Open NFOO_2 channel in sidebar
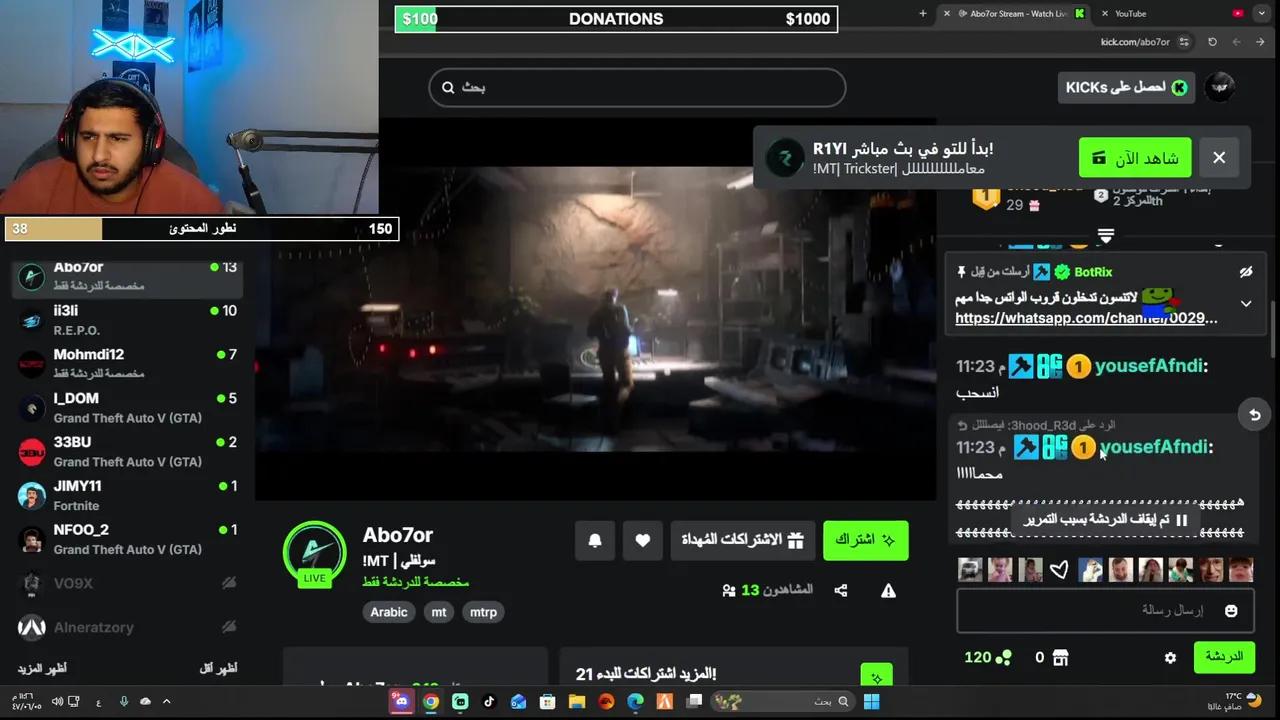The image size is (1280, 720). point(127,539)
